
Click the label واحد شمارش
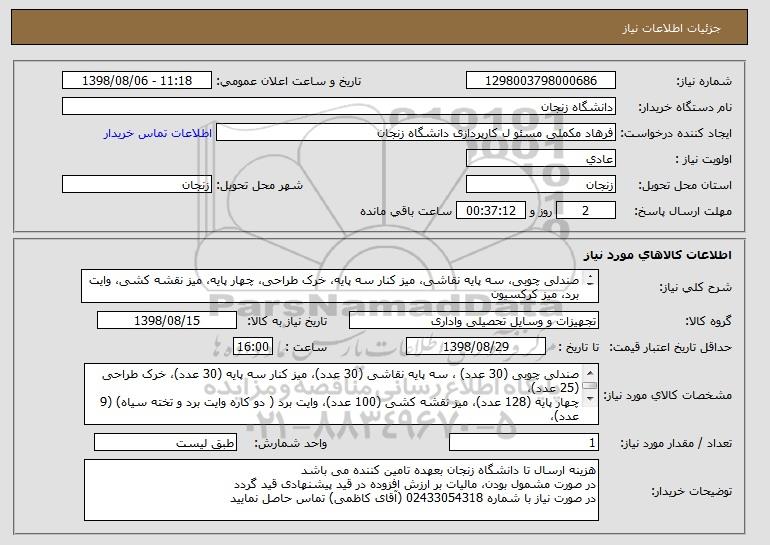coord(290,443)
